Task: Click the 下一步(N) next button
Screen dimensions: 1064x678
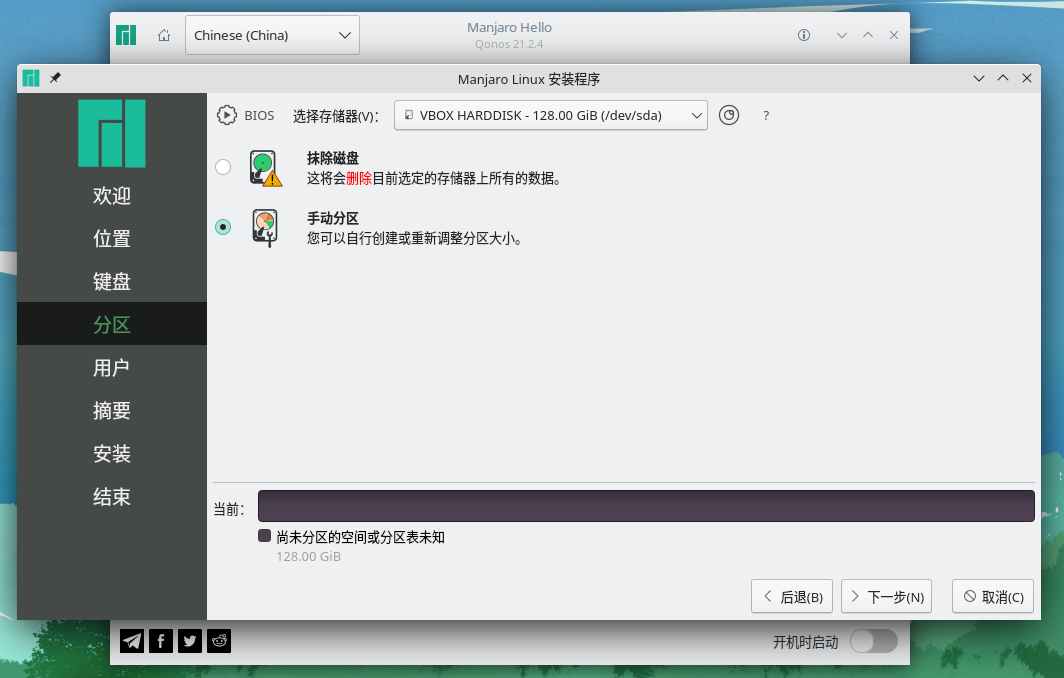Action: click(886, 597)
